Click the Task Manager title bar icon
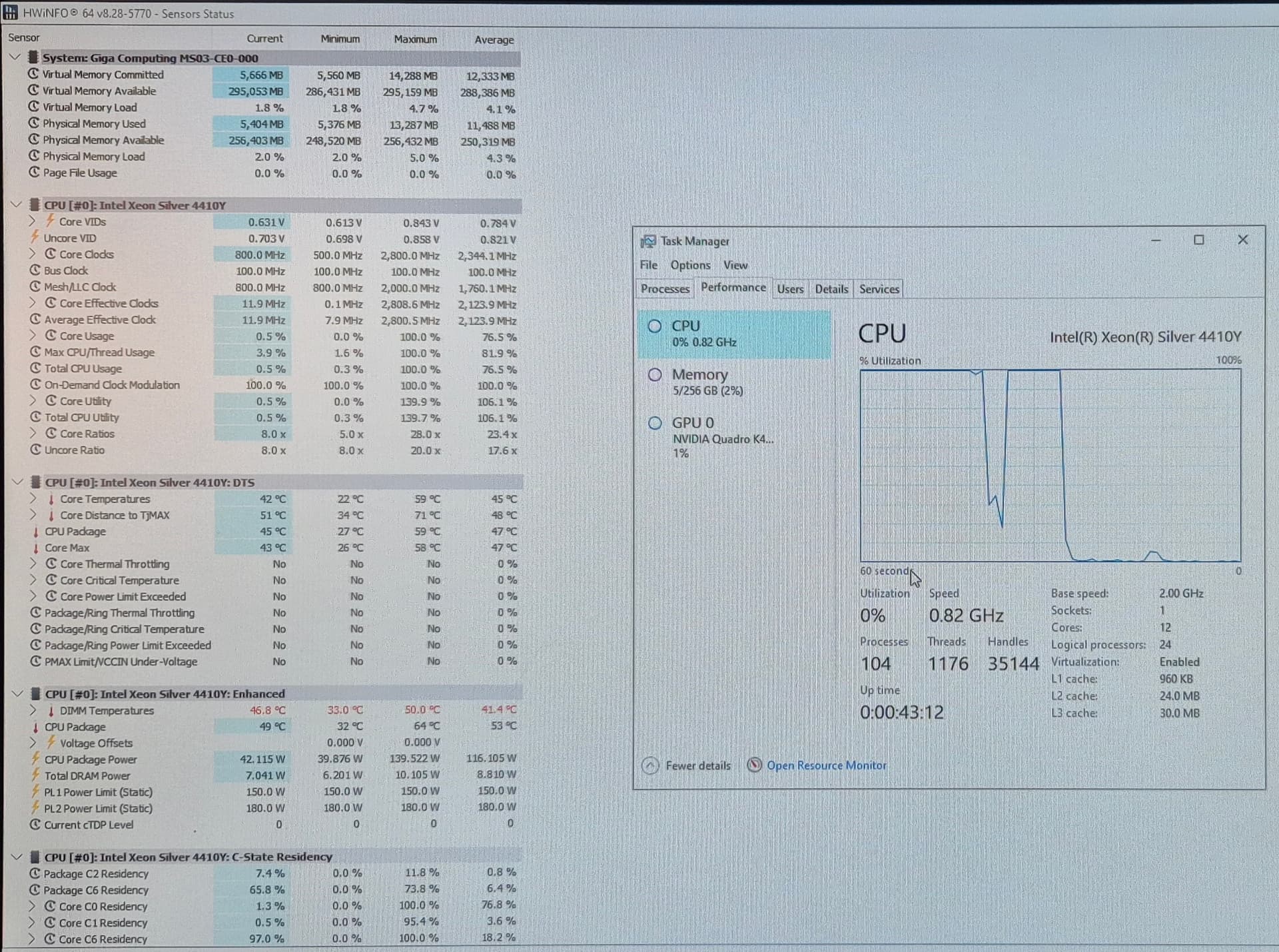1279x952 pixels. pyautogui.click(x=647, y=241)
